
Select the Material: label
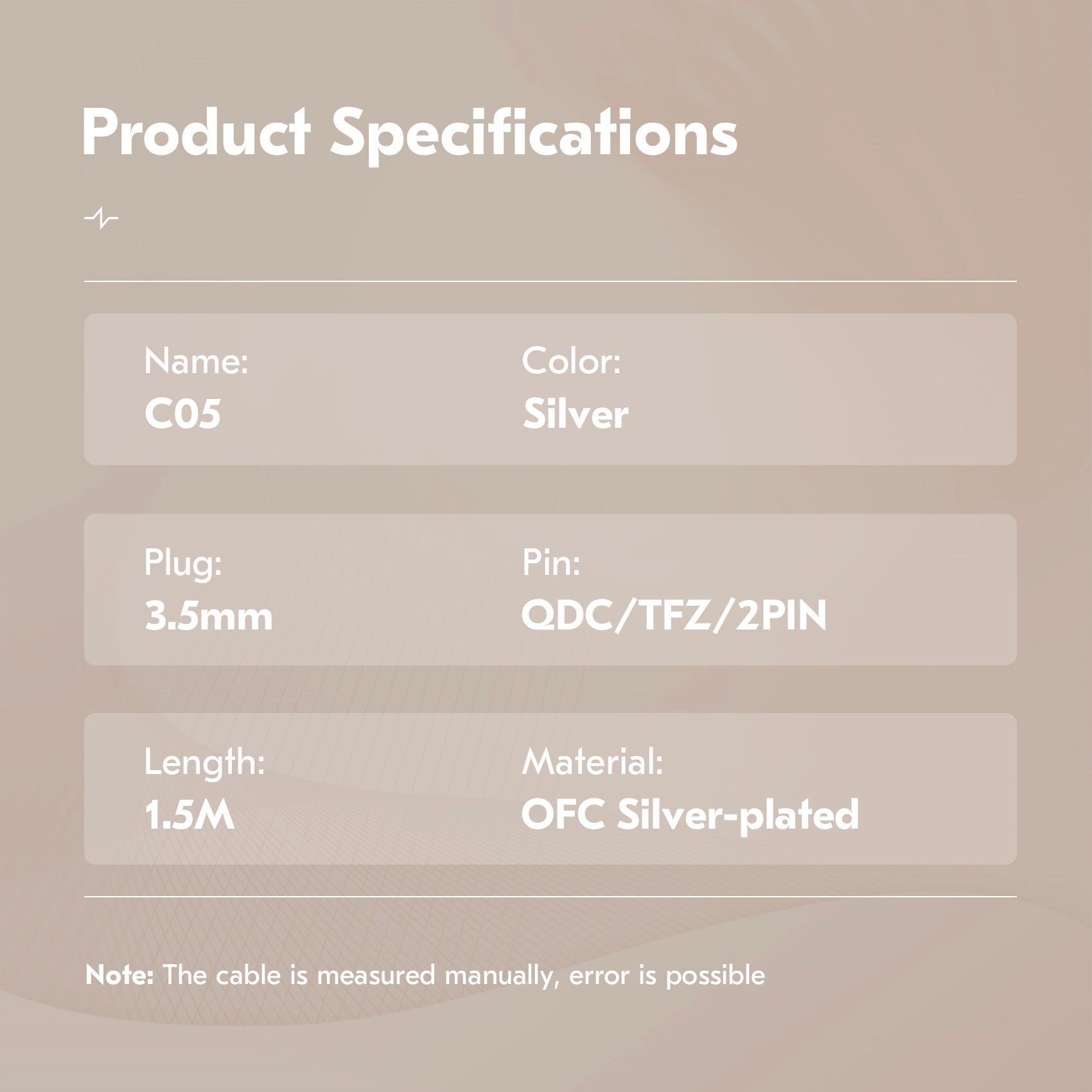[592, 762]
